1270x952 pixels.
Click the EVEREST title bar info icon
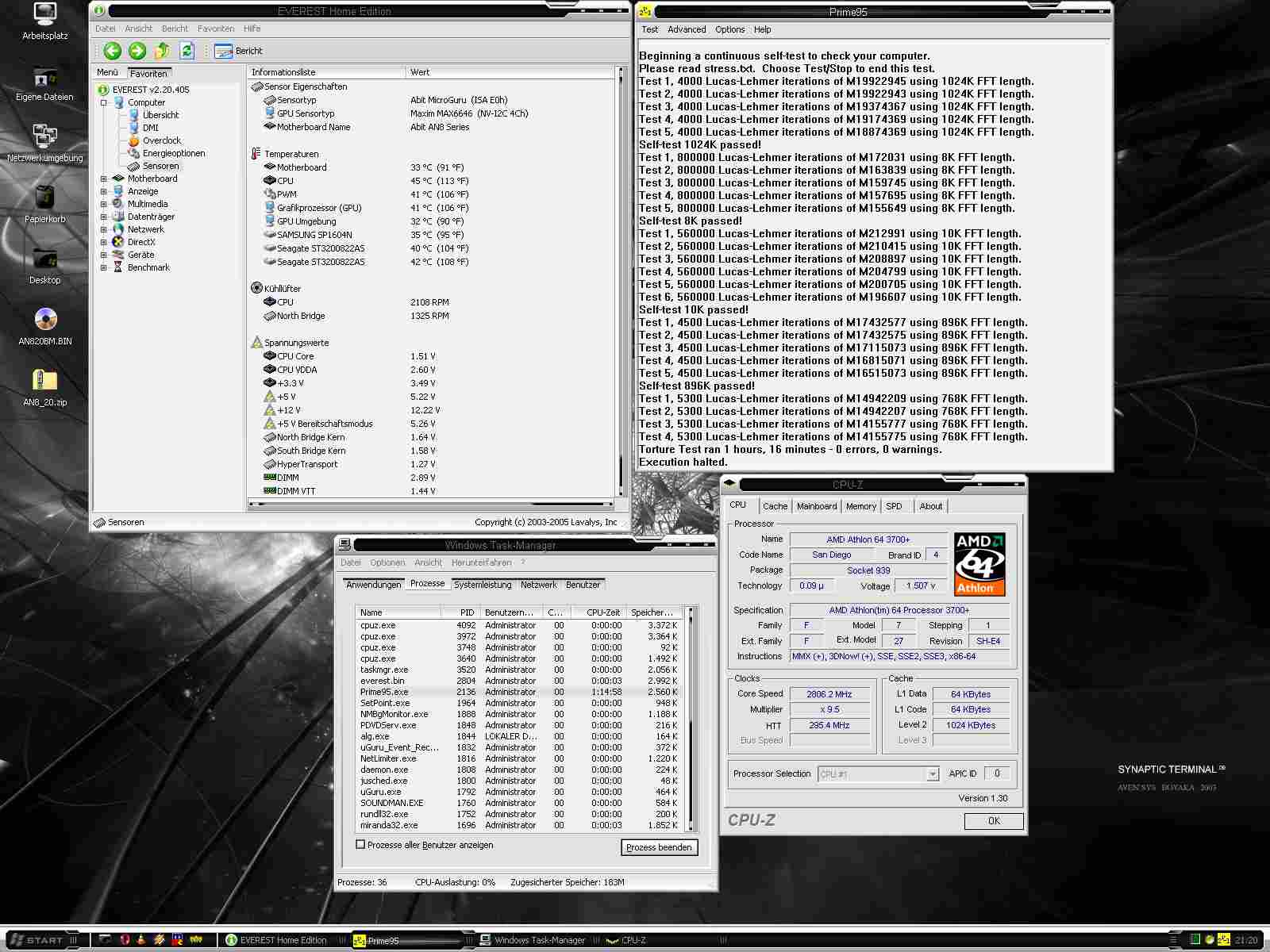[x=98, y=11]
